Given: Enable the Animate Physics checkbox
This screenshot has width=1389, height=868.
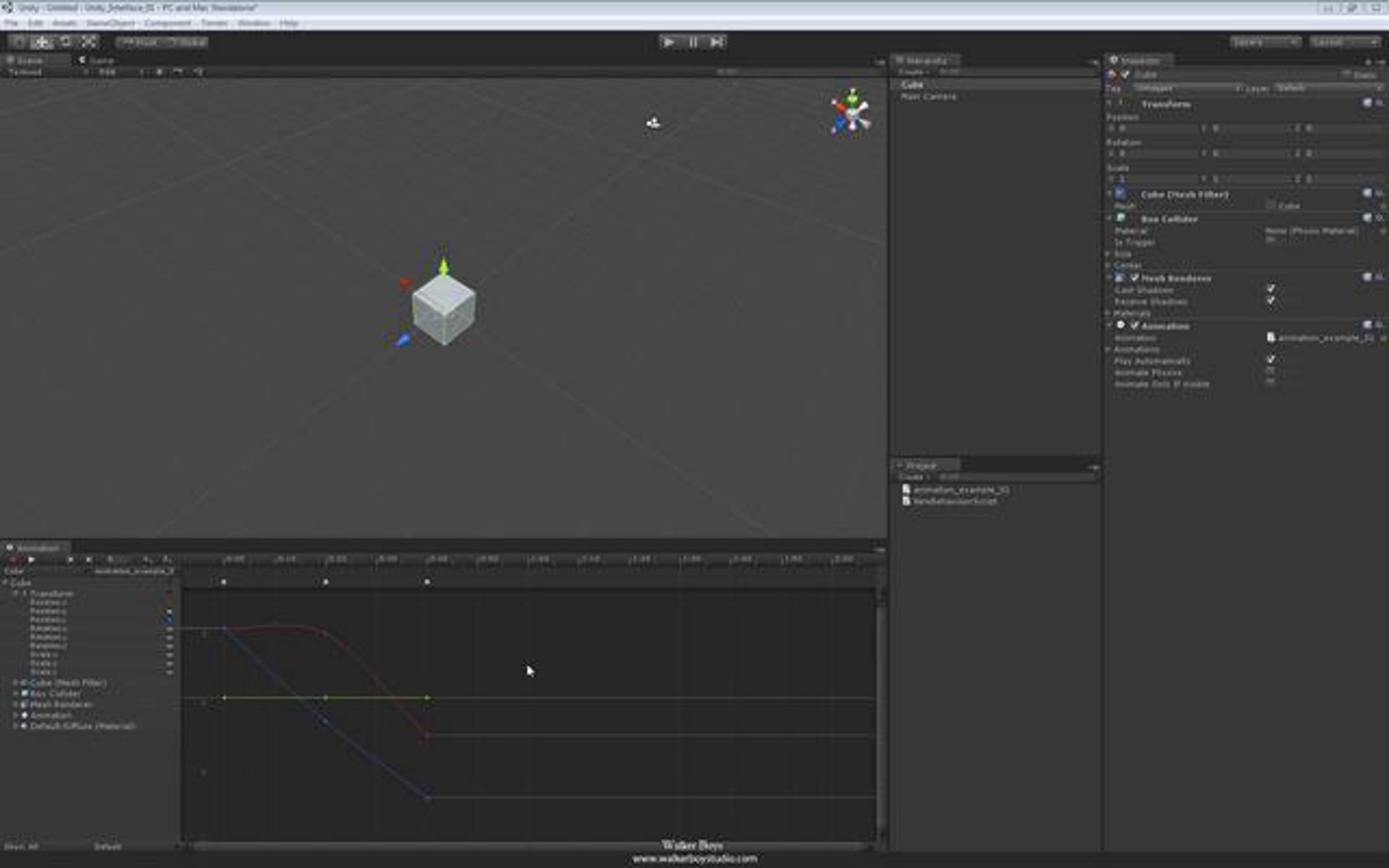Looking at the screenshot, I should (1271, 371).
